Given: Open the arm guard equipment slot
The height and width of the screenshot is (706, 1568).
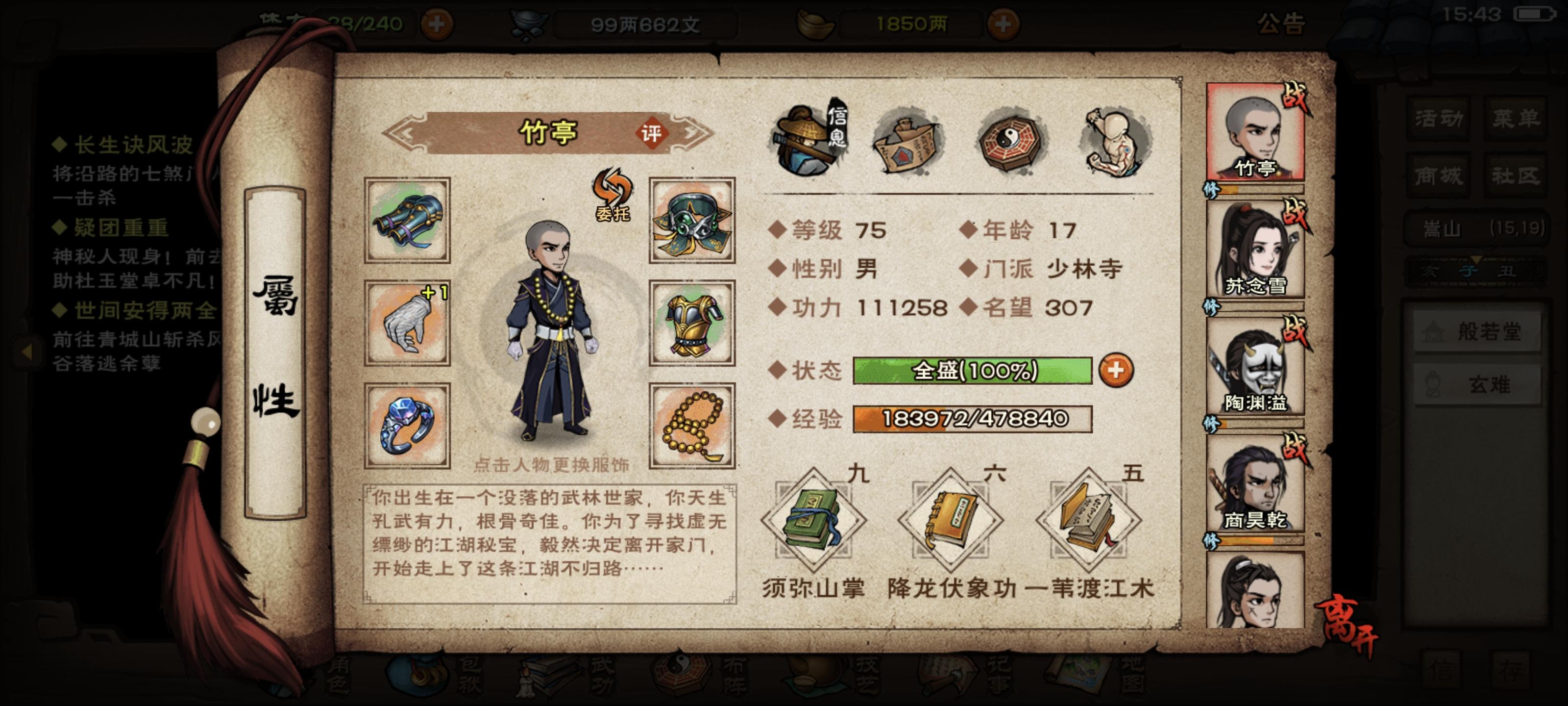Looking at the screenshot, I should coord(407,221).
